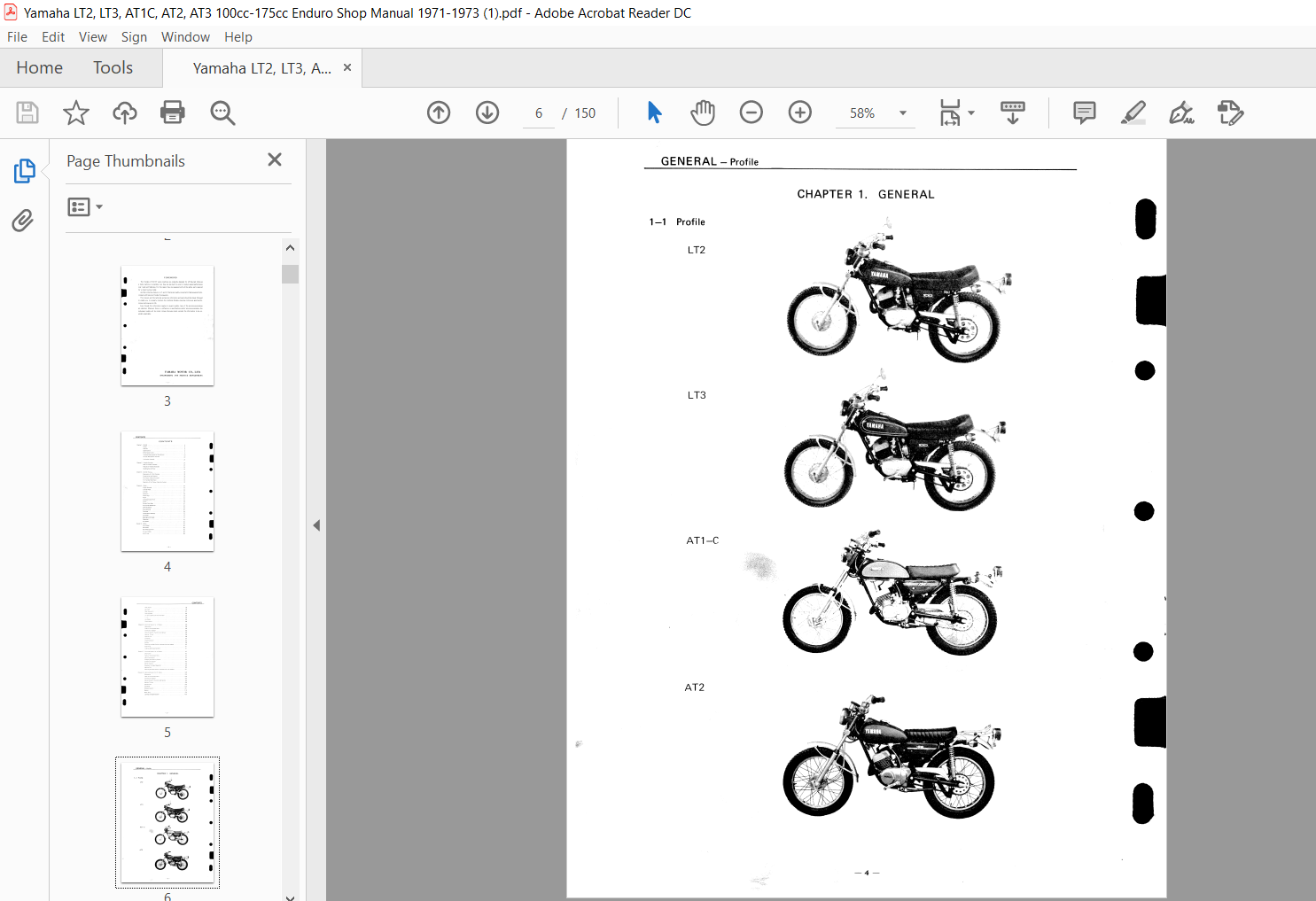Click the LT2 motorcycle label
Viewport: 1316px width, 901px height.
[697, 250]
